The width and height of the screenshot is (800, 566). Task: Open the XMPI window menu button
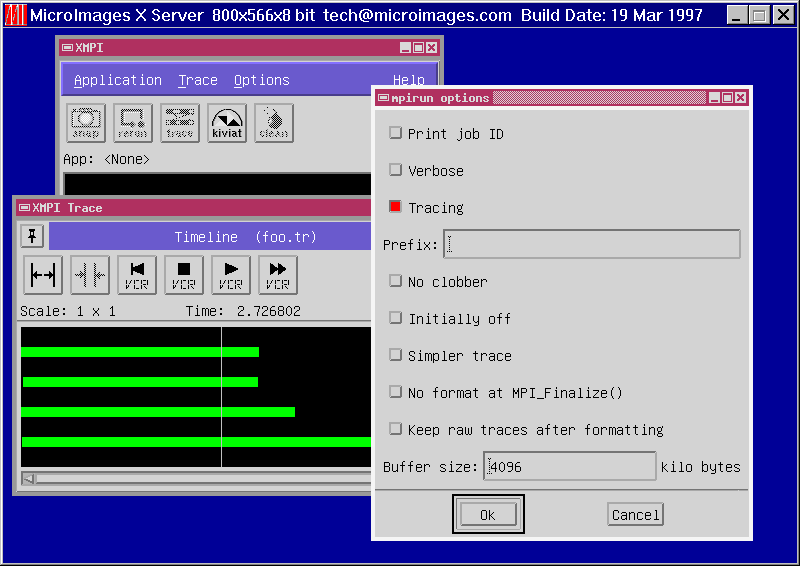pyautogui.click(x=67, y=47)
